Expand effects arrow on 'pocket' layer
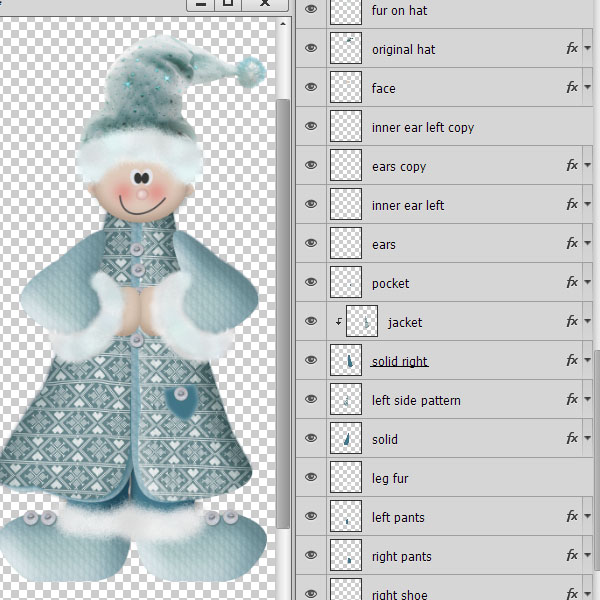The image size is (600, 600). pyautogui.click(x=587, y=282)
